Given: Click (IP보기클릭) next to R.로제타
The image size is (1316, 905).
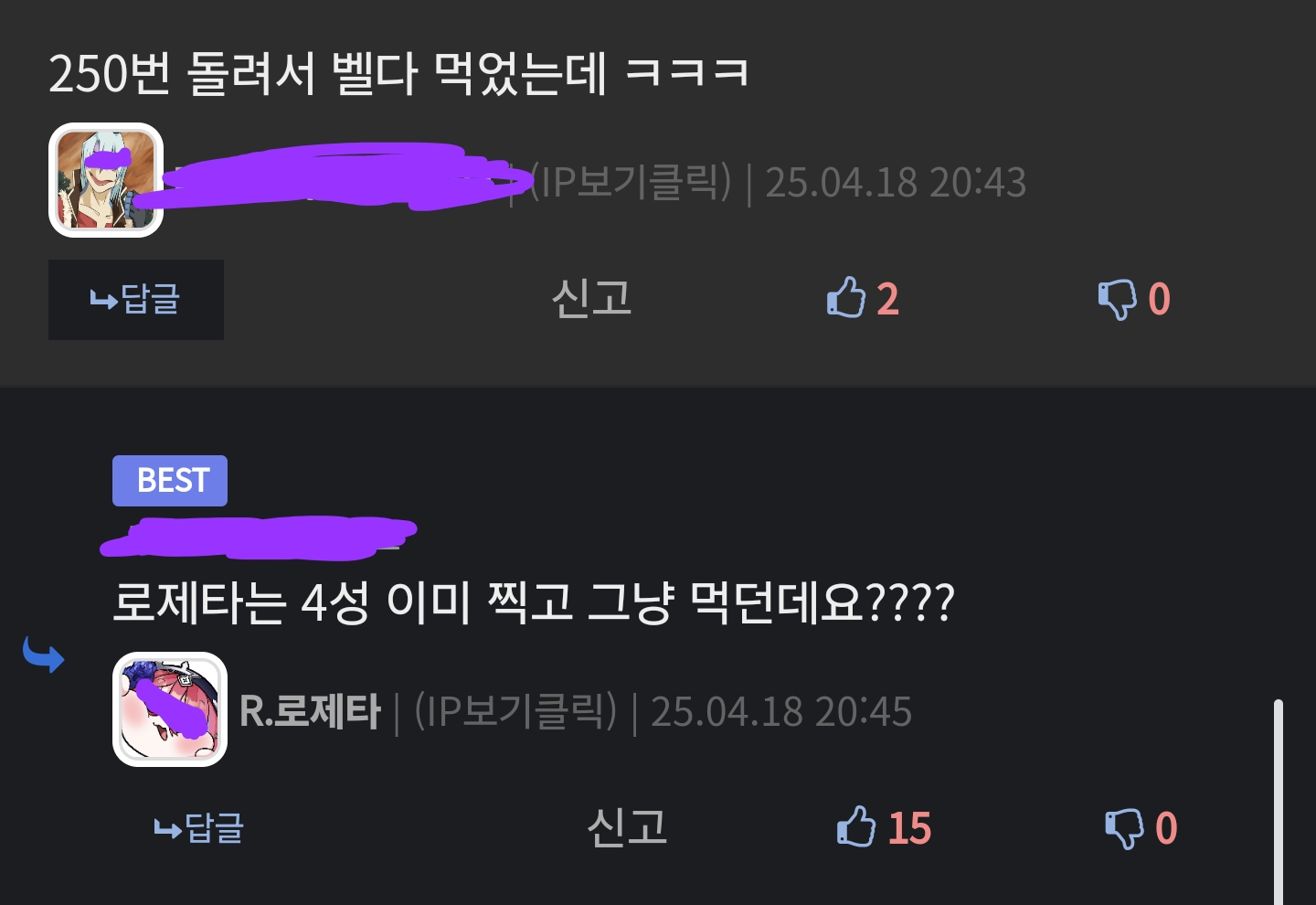Looking at the screenshot, I should 515,711.
